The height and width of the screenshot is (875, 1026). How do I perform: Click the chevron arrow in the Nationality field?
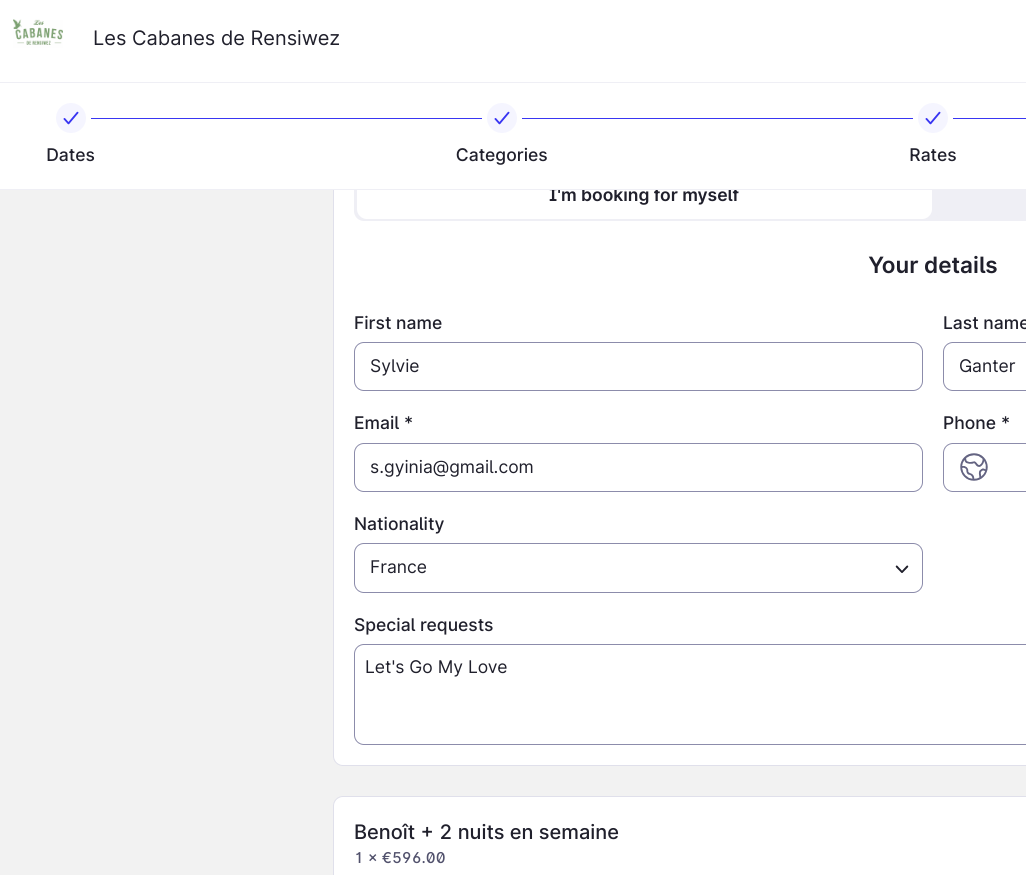(901, 569)
